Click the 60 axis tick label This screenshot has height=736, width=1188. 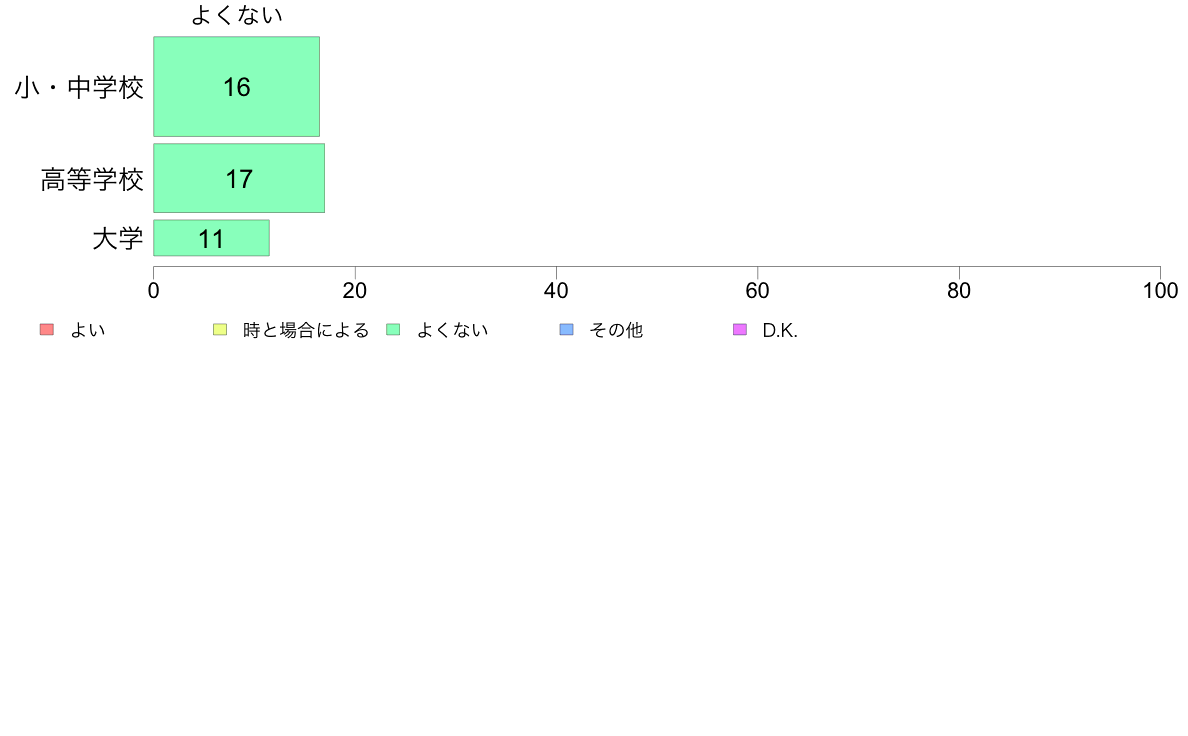pos(757,291)
